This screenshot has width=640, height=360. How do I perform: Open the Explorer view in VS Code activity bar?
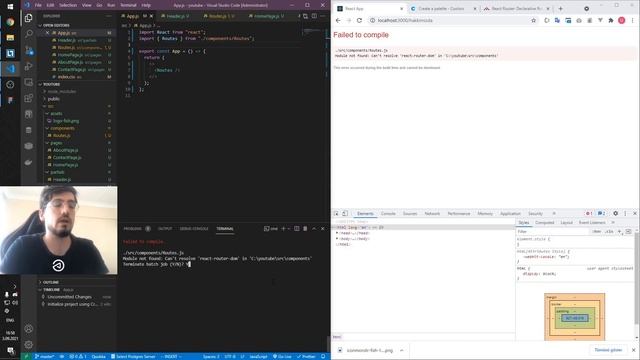click(29, 18)
